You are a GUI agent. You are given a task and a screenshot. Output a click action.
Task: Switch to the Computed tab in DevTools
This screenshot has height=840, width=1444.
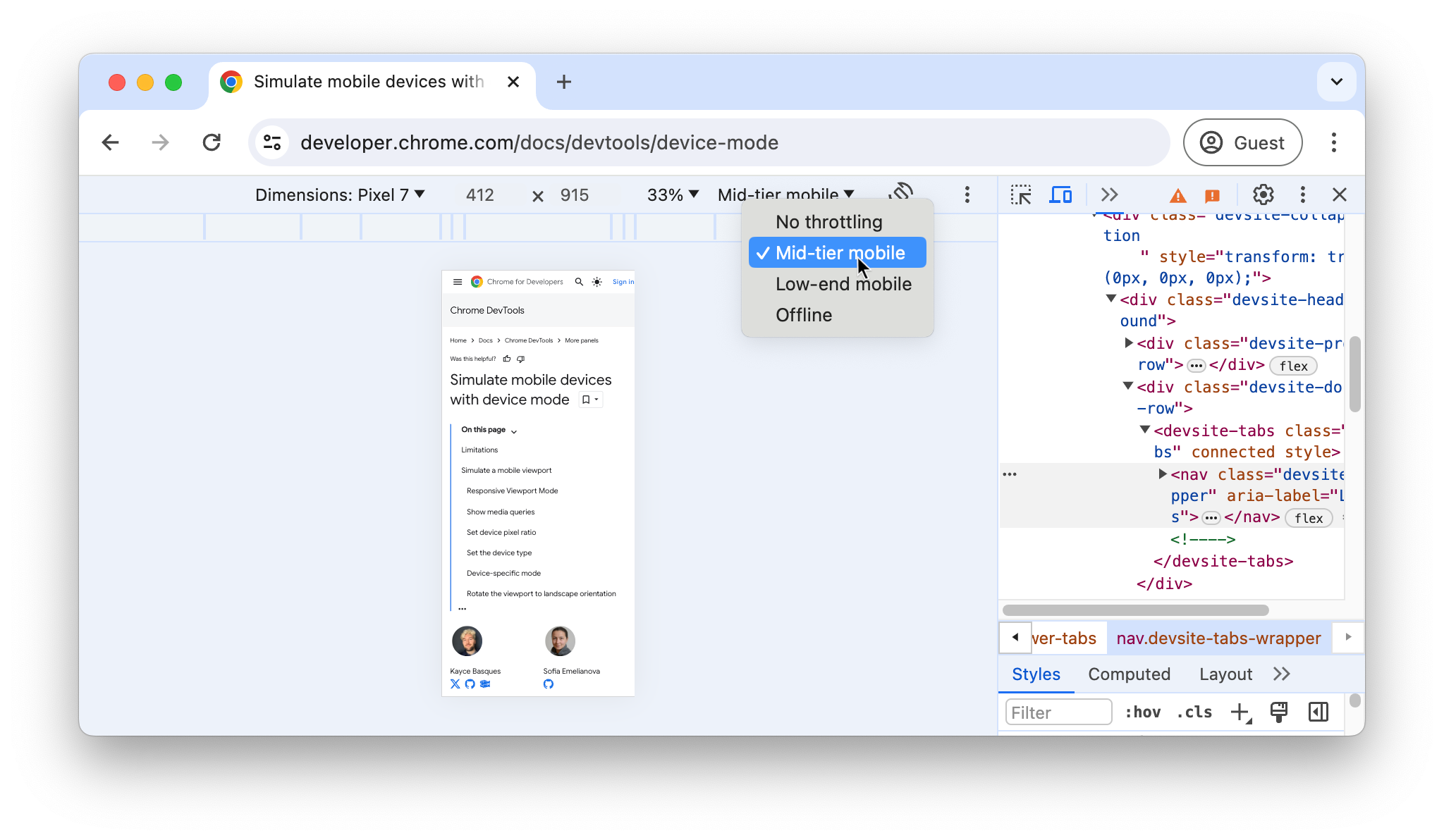[x=1129, y=674]
